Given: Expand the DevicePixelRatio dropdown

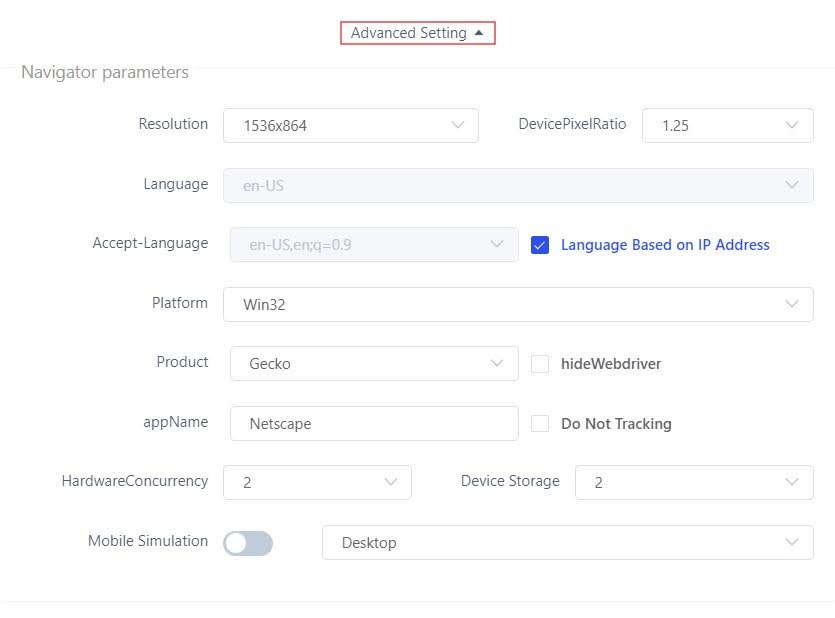Looking at the screenshot, I should coord(727,126).
